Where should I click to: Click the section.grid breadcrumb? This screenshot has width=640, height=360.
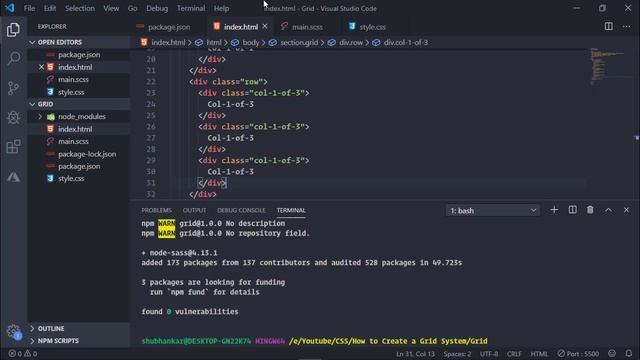299,42
